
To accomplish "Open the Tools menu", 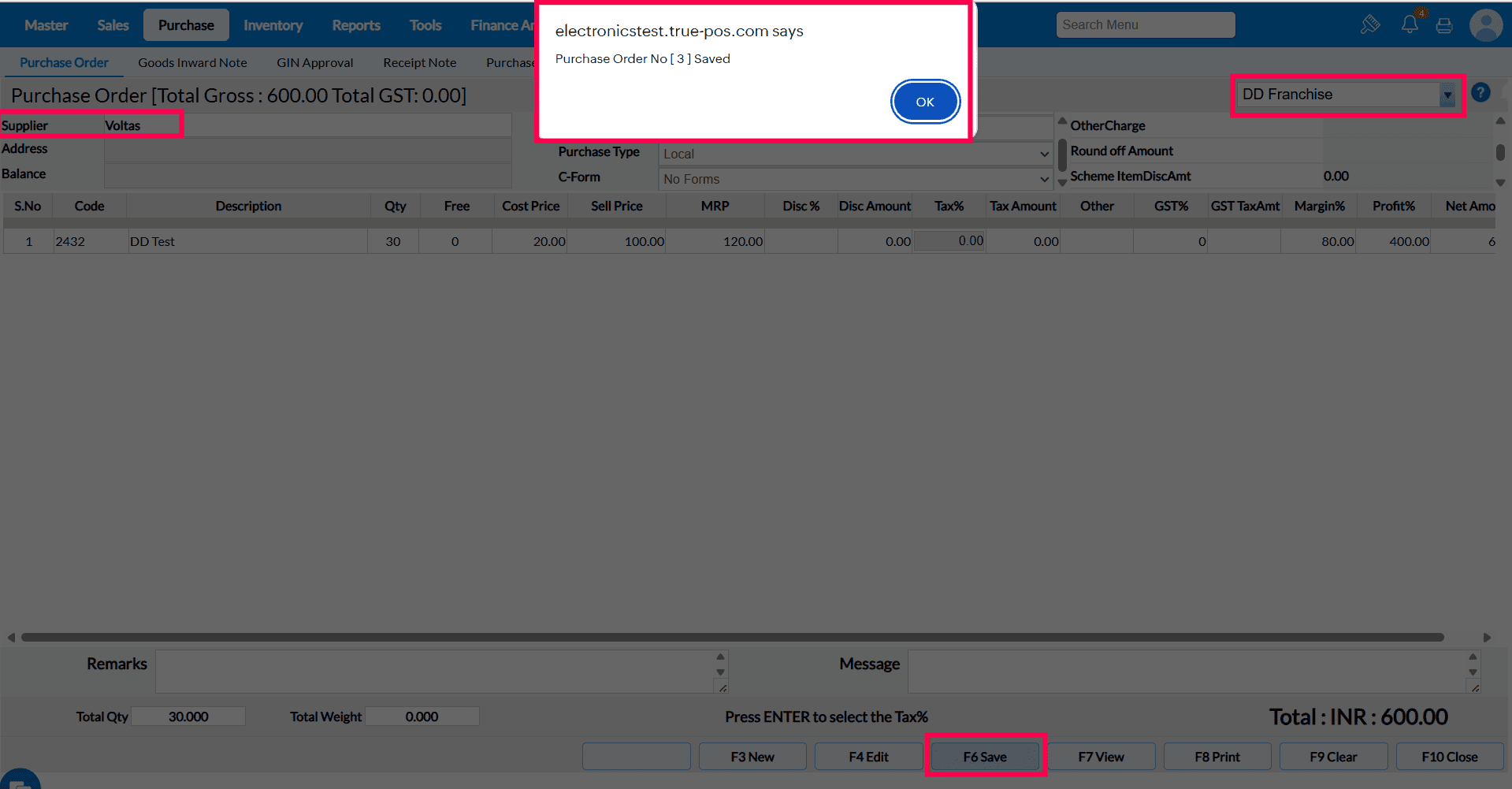I will [425, 25].
